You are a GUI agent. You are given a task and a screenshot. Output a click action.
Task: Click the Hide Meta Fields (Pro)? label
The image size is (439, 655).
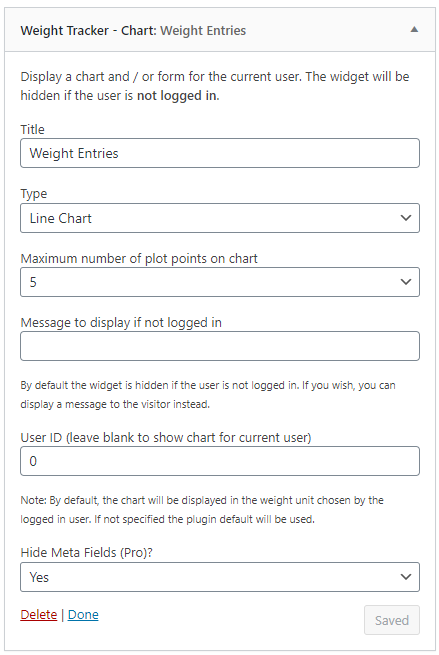coord(86,553)
